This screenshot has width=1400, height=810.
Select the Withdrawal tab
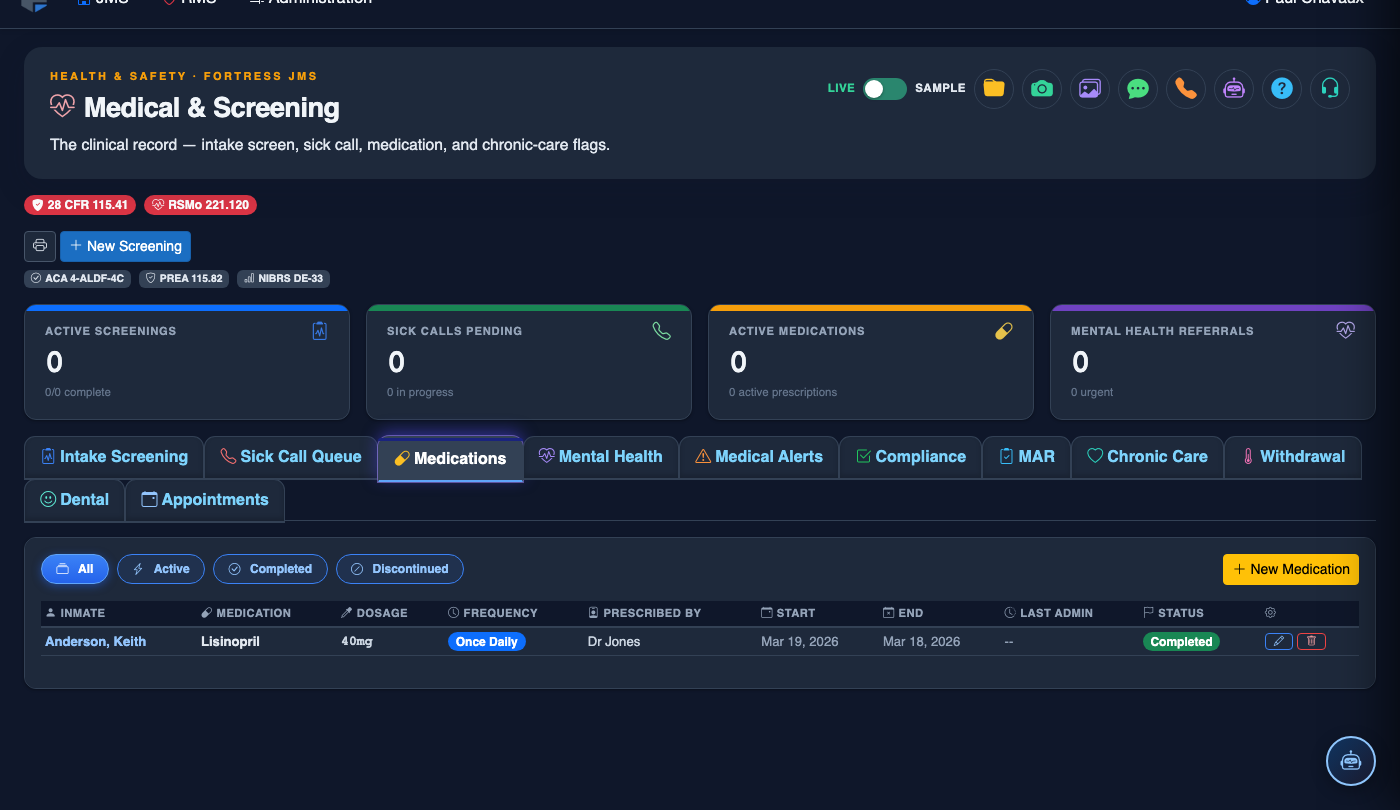coord(1293,457)
